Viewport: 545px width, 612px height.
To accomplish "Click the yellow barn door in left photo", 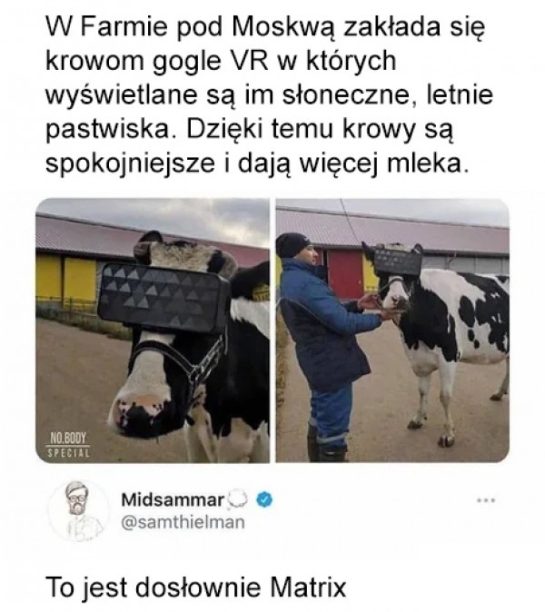I will click(x=80, y=279).
